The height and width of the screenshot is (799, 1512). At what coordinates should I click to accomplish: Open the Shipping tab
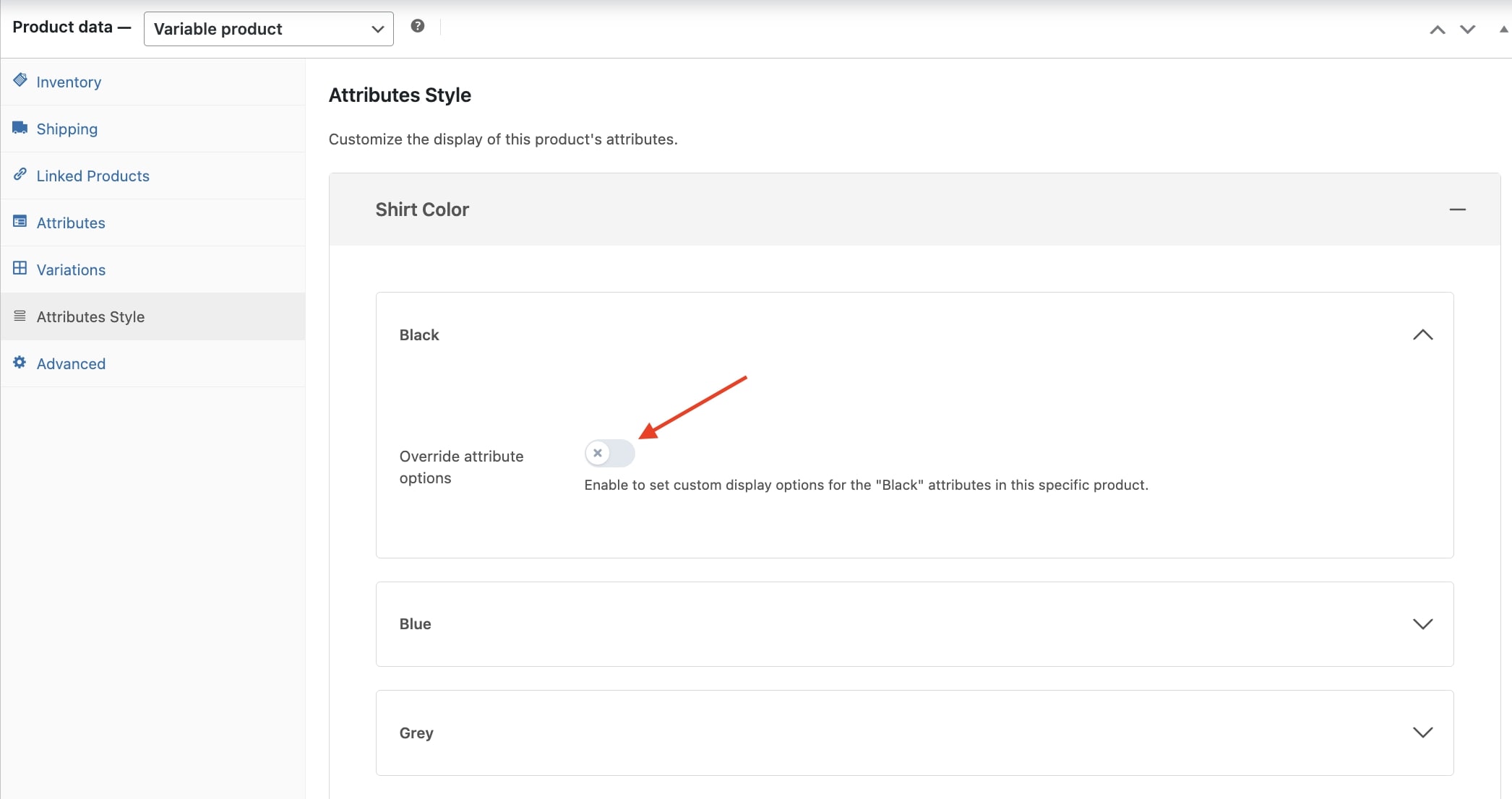pos(153,129)
